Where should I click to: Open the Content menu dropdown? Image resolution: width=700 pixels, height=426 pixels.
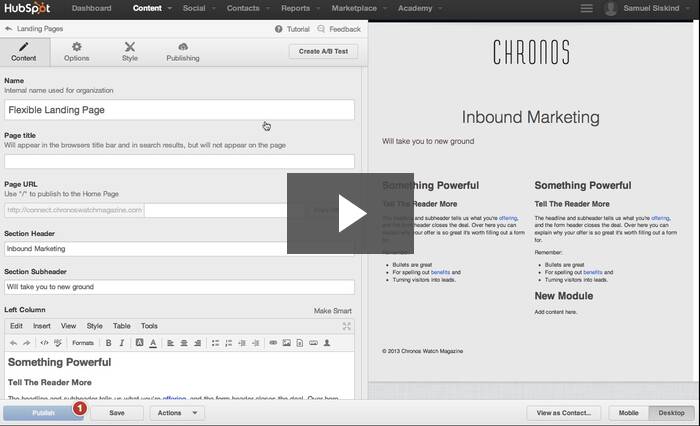[x=152, y=8]
